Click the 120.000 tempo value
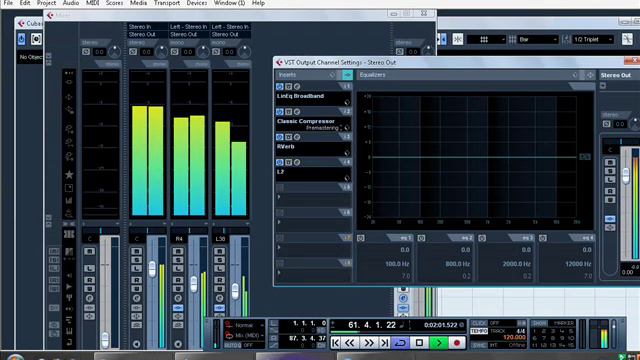Image resolution: width=640 pixels, height=360 pixels. (514, 338)
